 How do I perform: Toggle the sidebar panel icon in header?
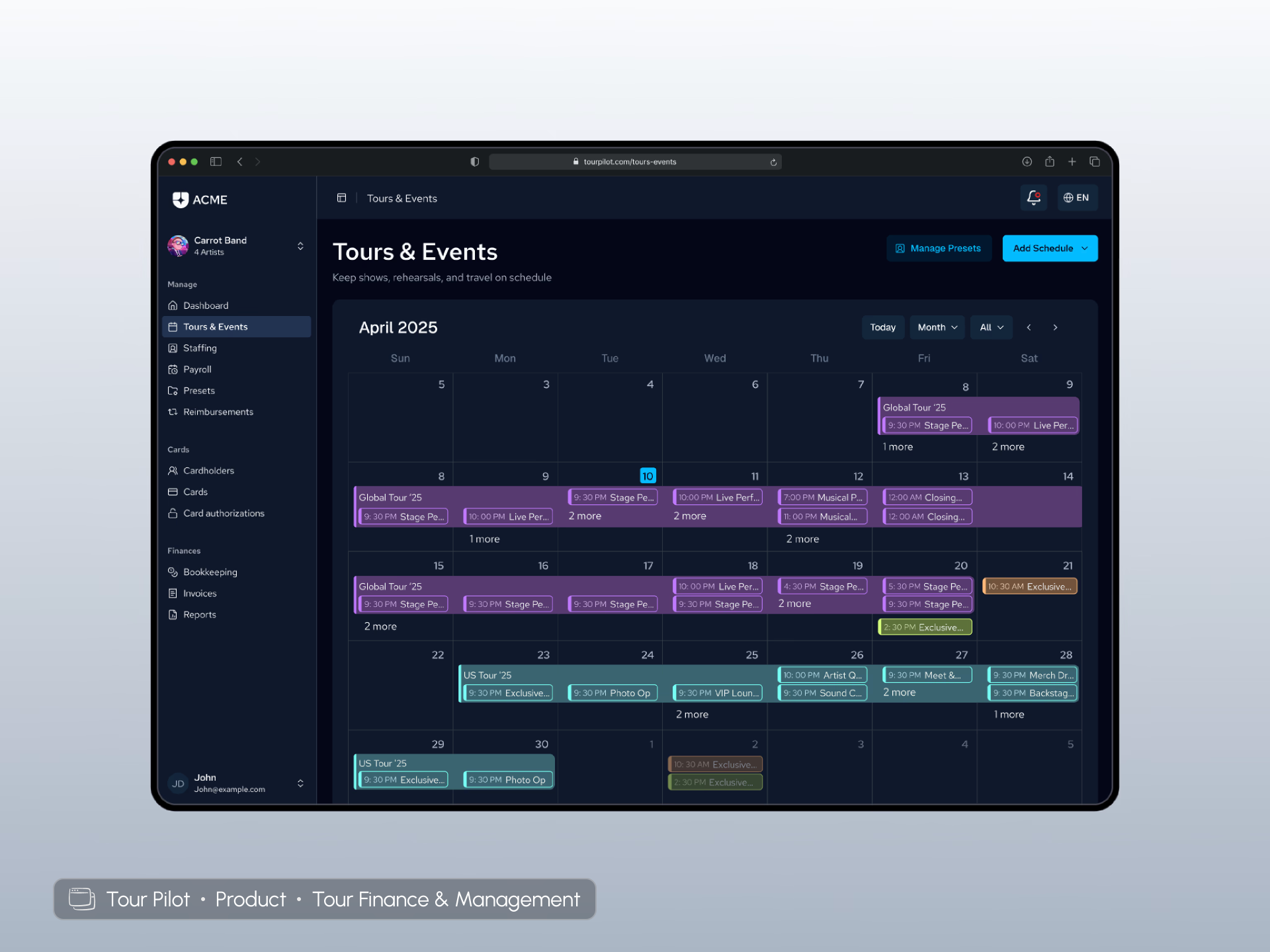click(341, 198)
